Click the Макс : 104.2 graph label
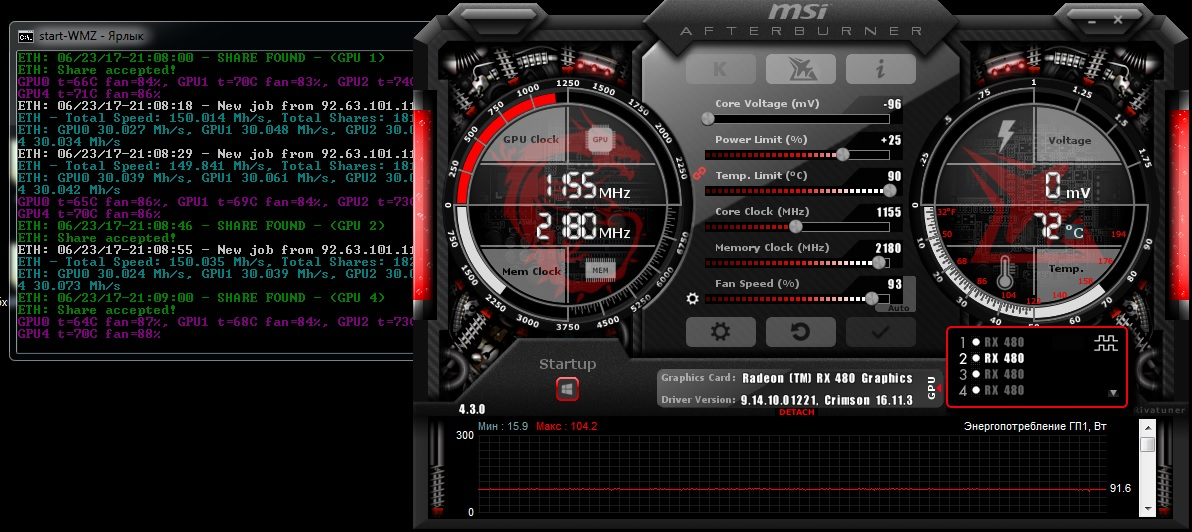The image size is (1192, 532). (566, 426)
